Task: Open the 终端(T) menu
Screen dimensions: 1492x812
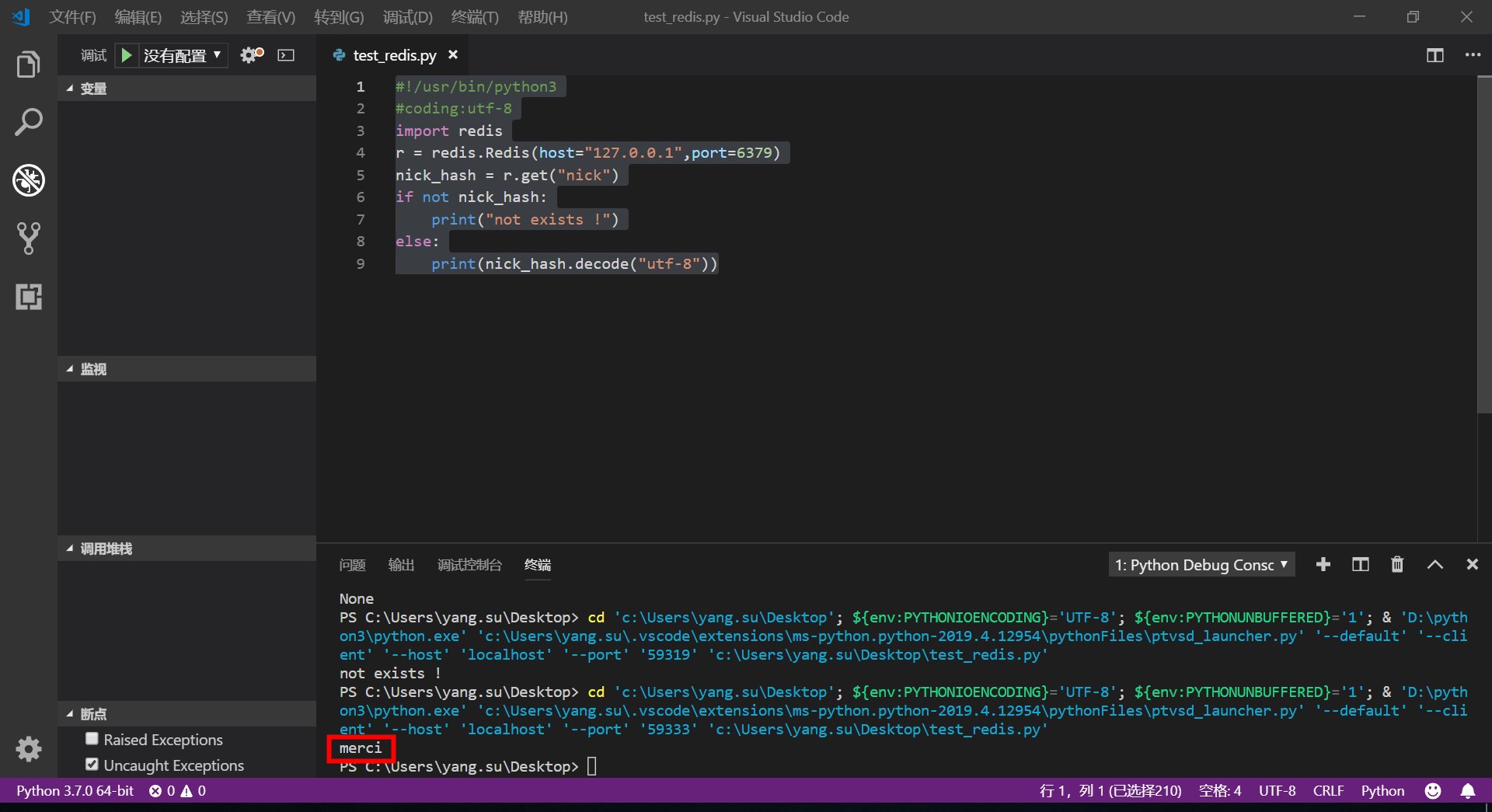Action: point(475,16)
